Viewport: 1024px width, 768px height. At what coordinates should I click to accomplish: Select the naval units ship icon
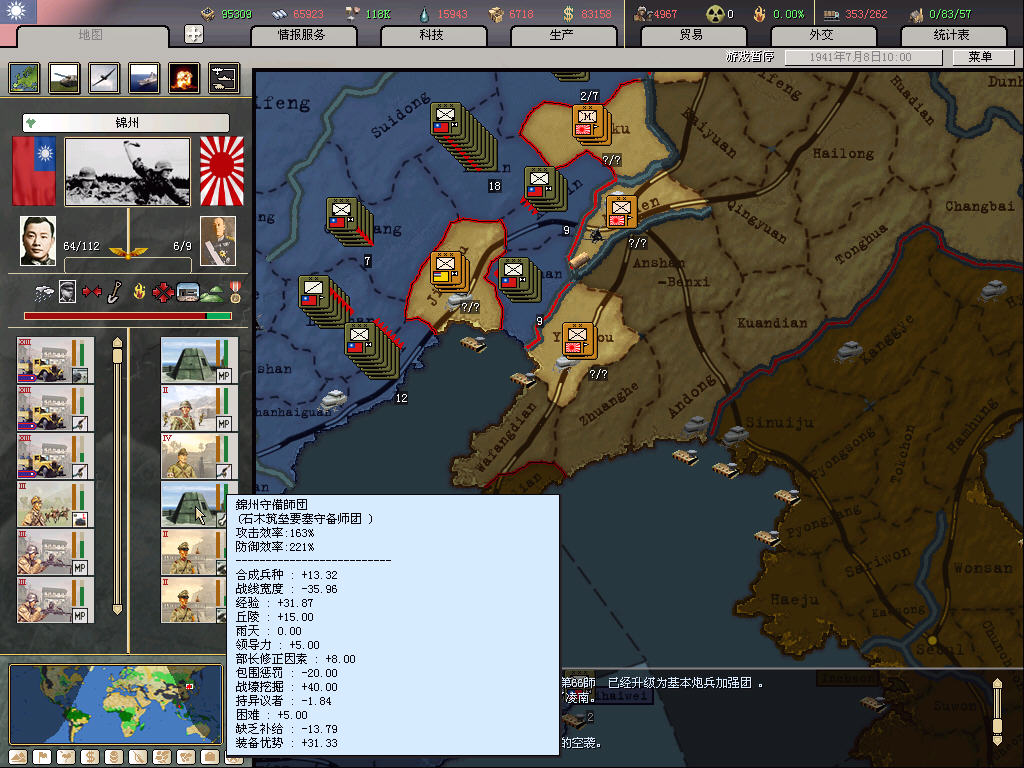coord(144,78)
